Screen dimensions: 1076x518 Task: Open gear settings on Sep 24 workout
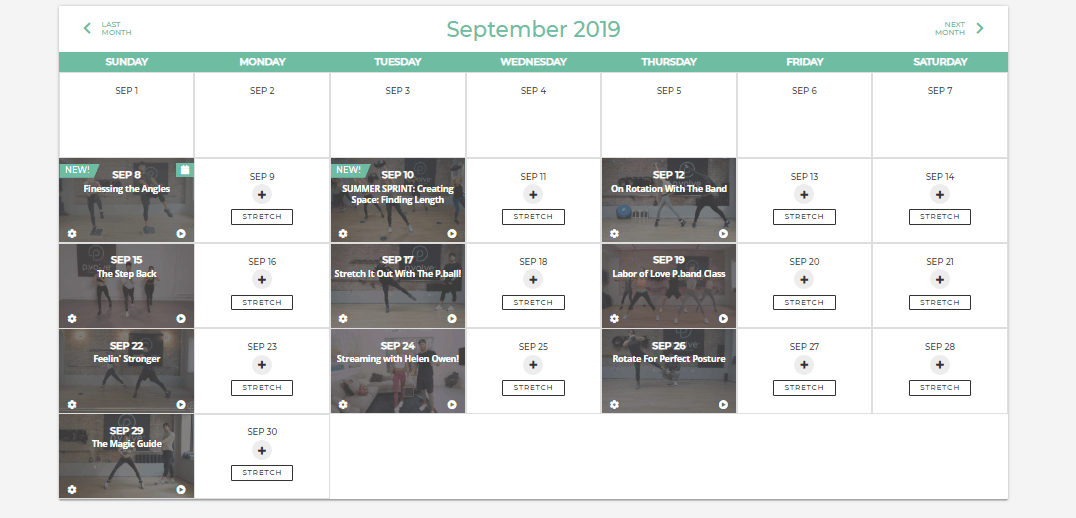point(343,405)
